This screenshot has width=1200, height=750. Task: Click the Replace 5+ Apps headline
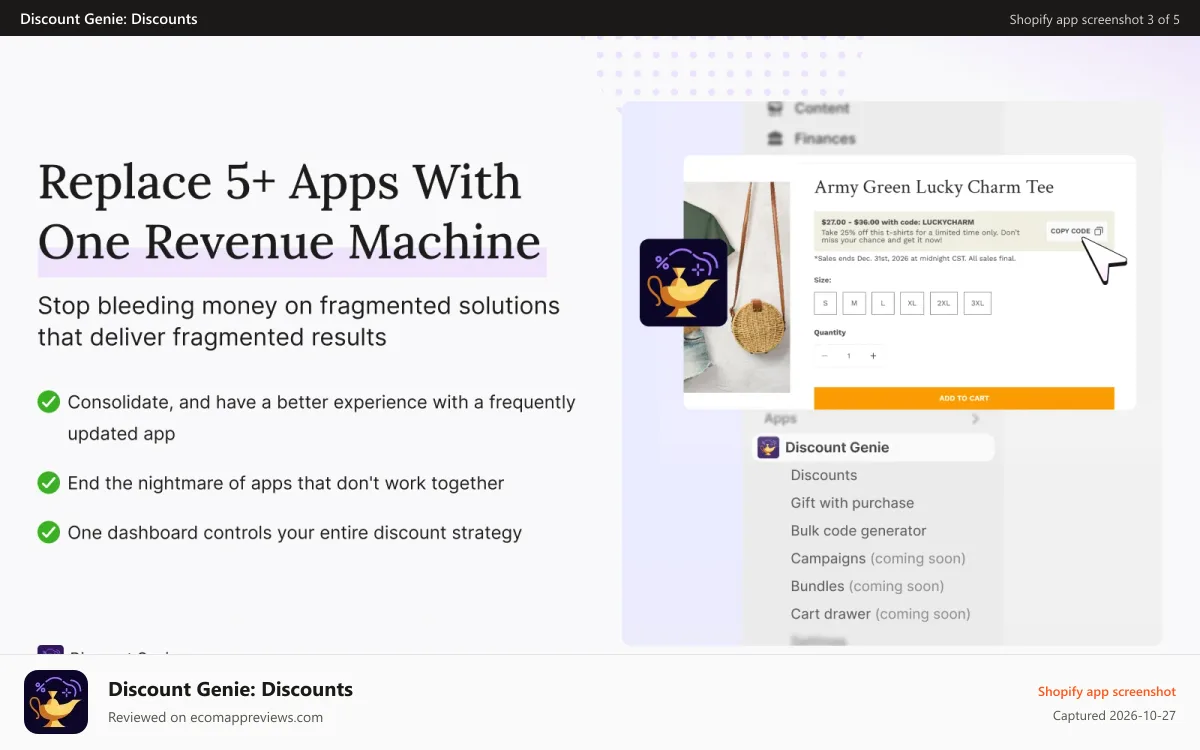click(290, 212)
